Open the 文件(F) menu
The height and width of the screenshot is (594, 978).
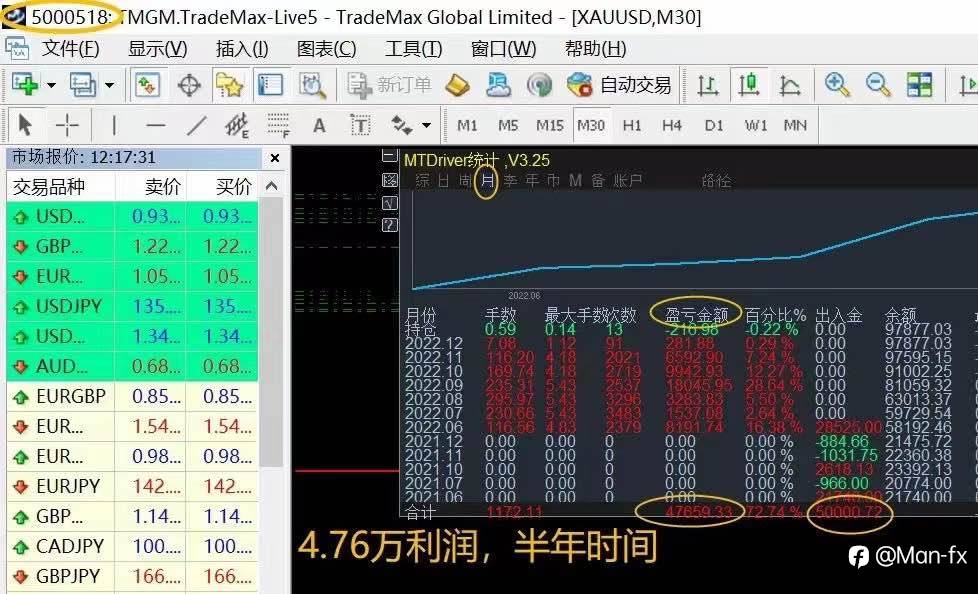pyautogui.click(x=70, y=49)
